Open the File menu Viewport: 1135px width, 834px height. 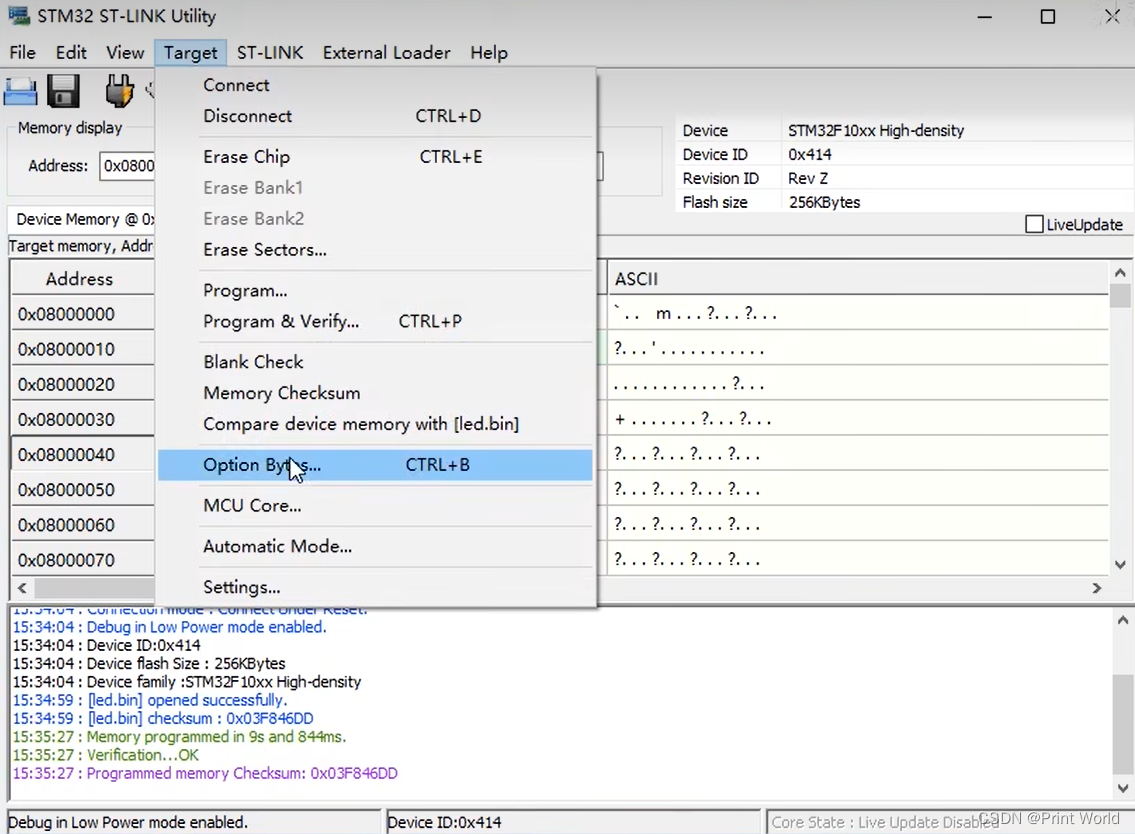click(x=22, y=53)
